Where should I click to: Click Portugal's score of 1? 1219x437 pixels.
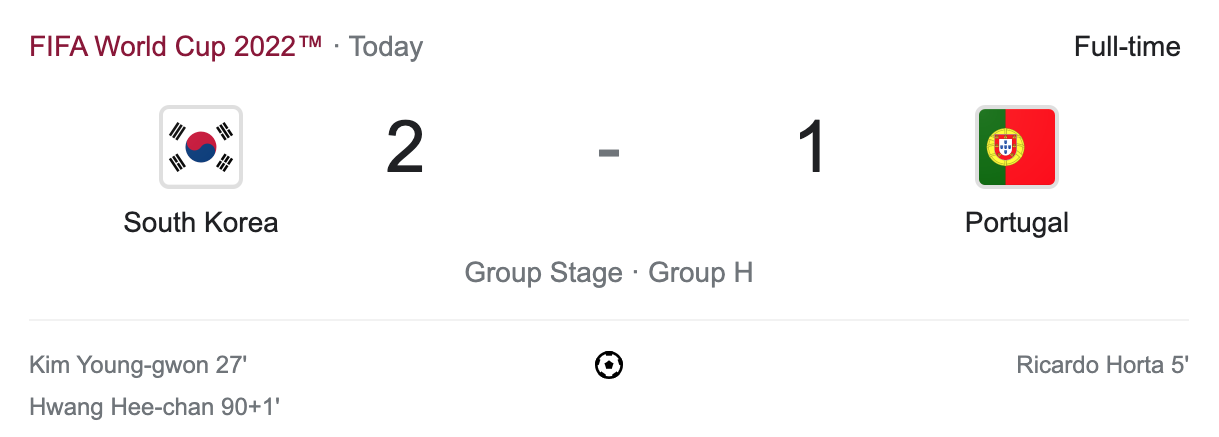(x=811, y=148)
